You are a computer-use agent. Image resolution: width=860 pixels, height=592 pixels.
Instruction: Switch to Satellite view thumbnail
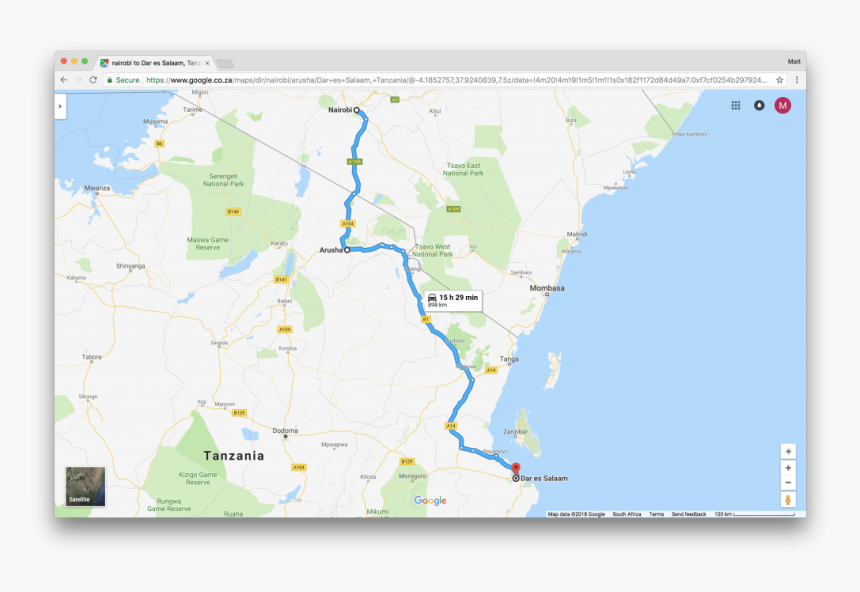86,486
